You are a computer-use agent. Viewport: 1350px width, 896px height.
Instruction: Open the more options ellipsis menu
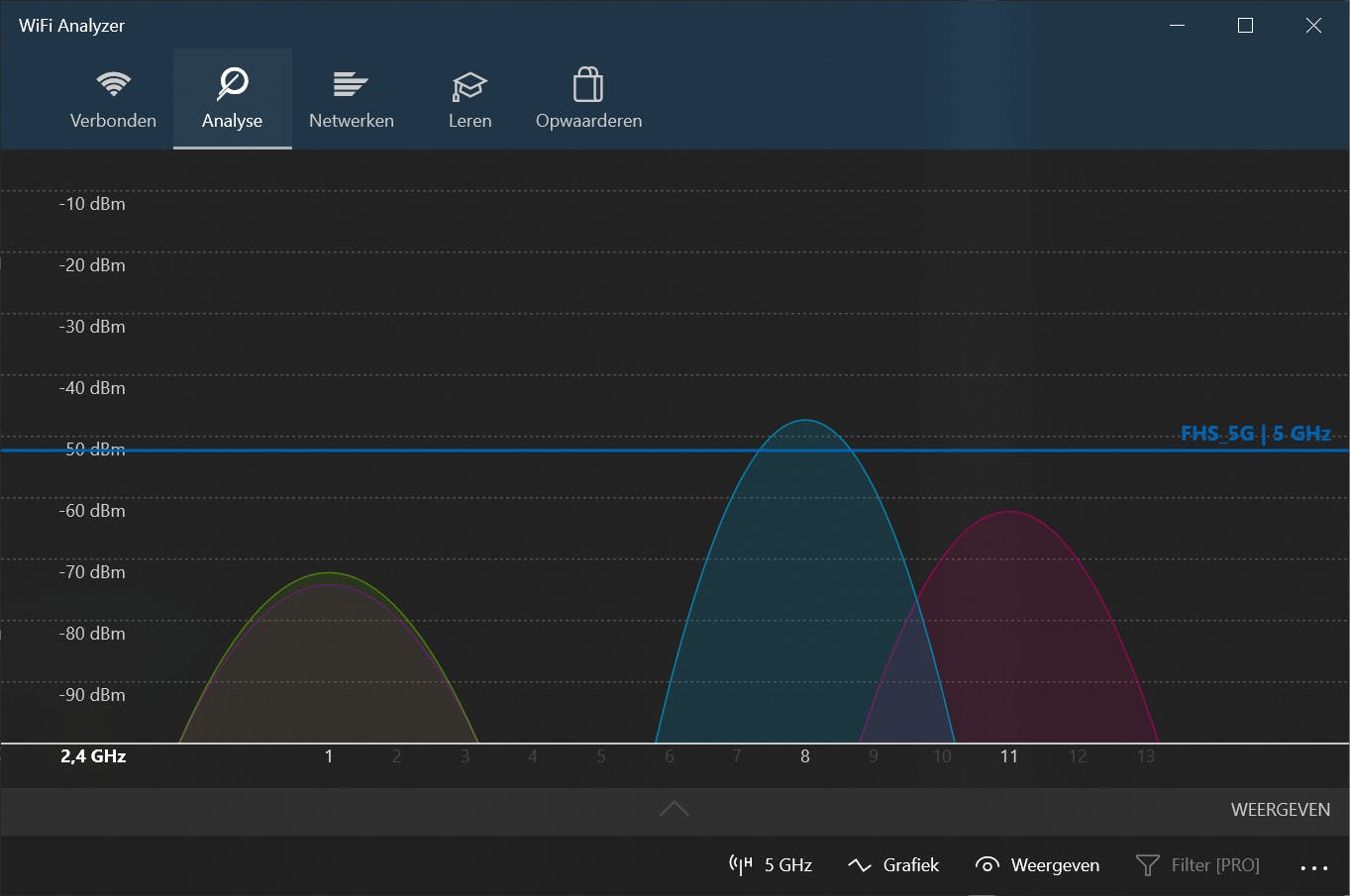click(x=1313, y=867)
